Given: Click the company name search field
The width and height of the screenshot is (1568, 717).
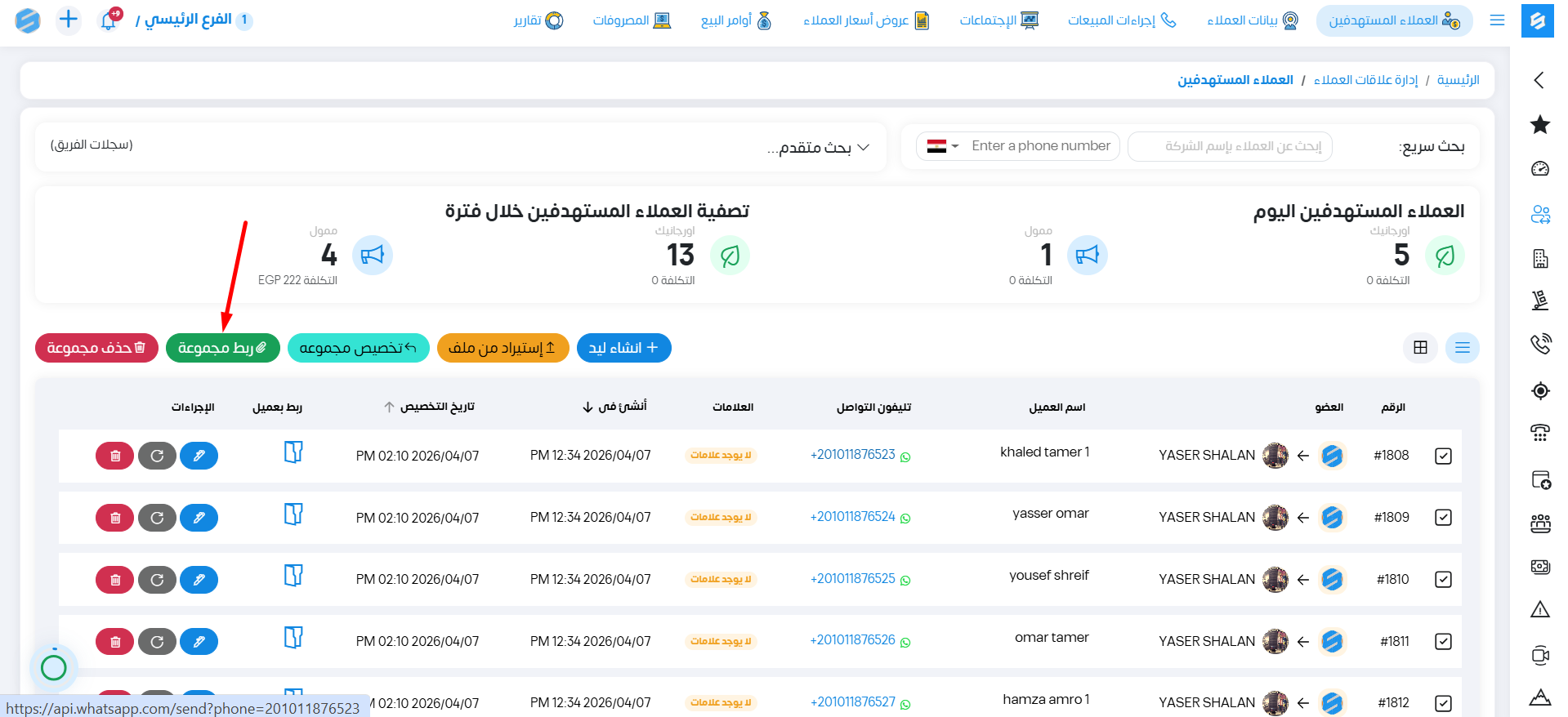Looking at the screenshot, I should (1230, 146).
